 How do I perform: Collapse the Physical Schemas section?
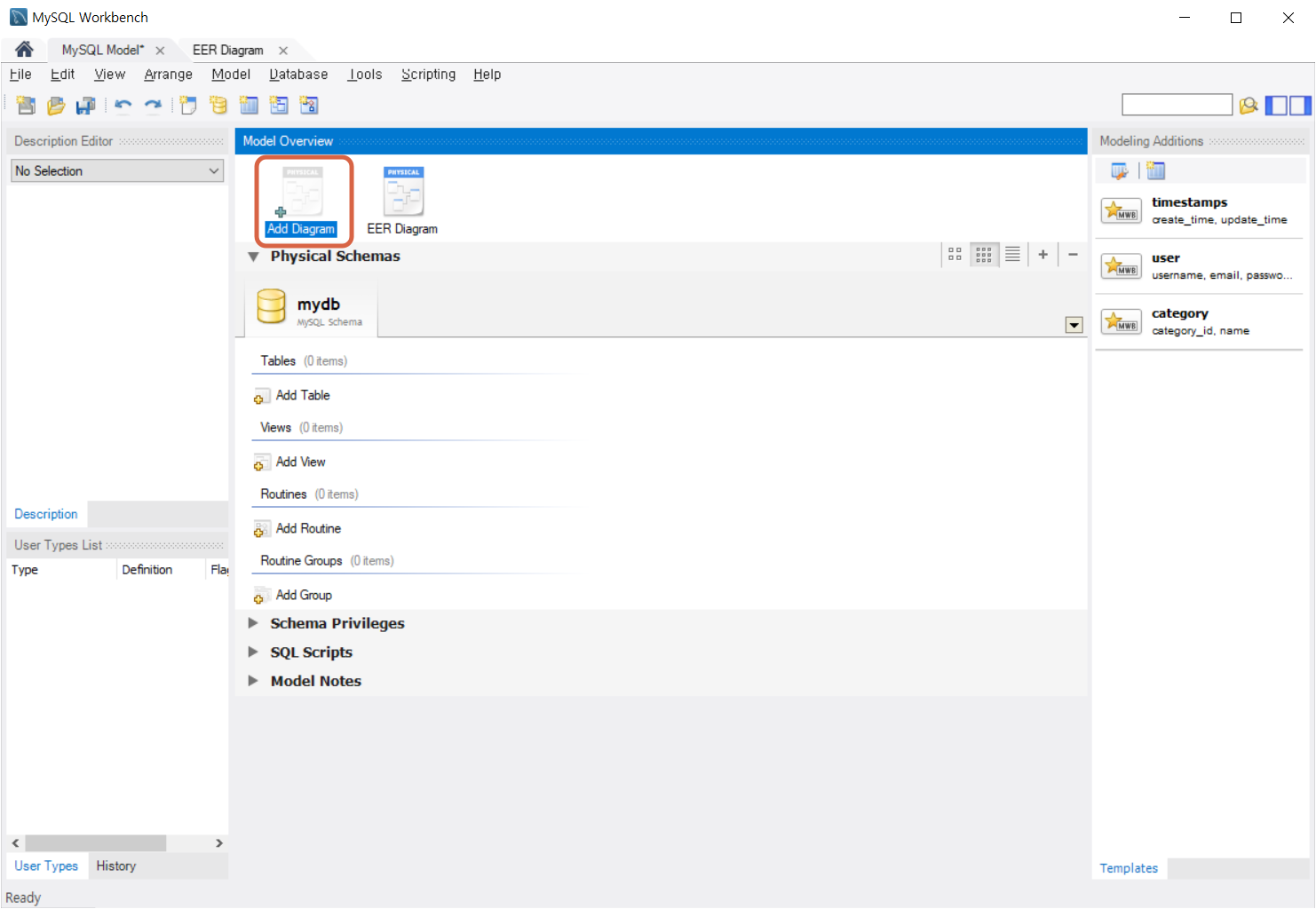pos(253,257)
